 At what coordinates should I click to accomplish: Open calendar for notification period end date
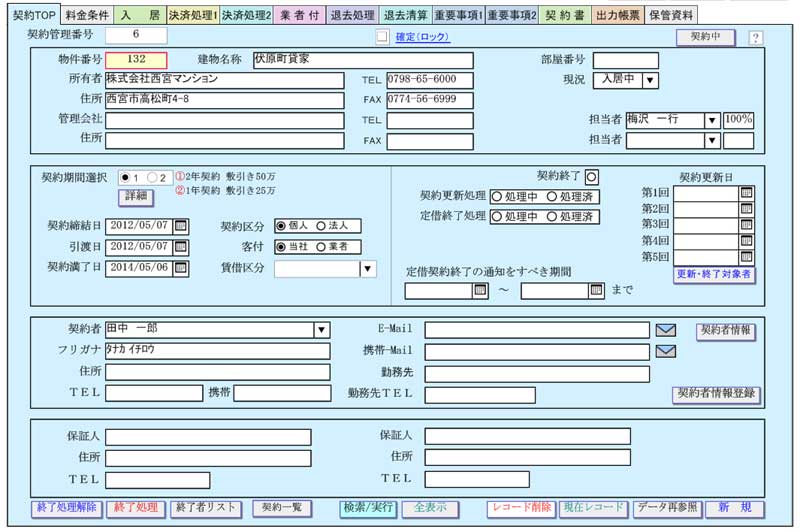pos(596,290)
